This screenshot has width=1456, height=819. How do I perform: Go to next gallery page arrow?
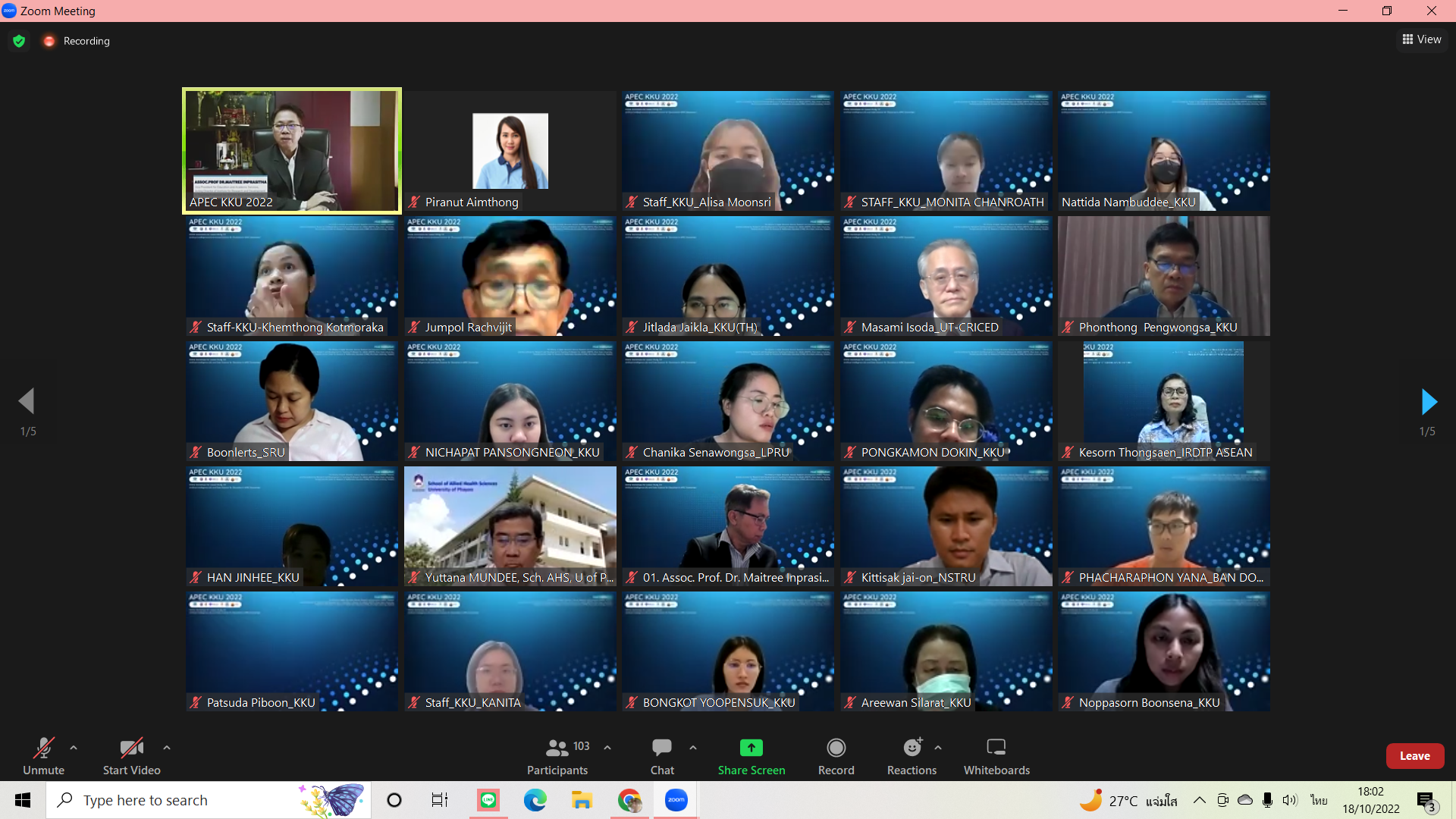tap(1428, 401)
